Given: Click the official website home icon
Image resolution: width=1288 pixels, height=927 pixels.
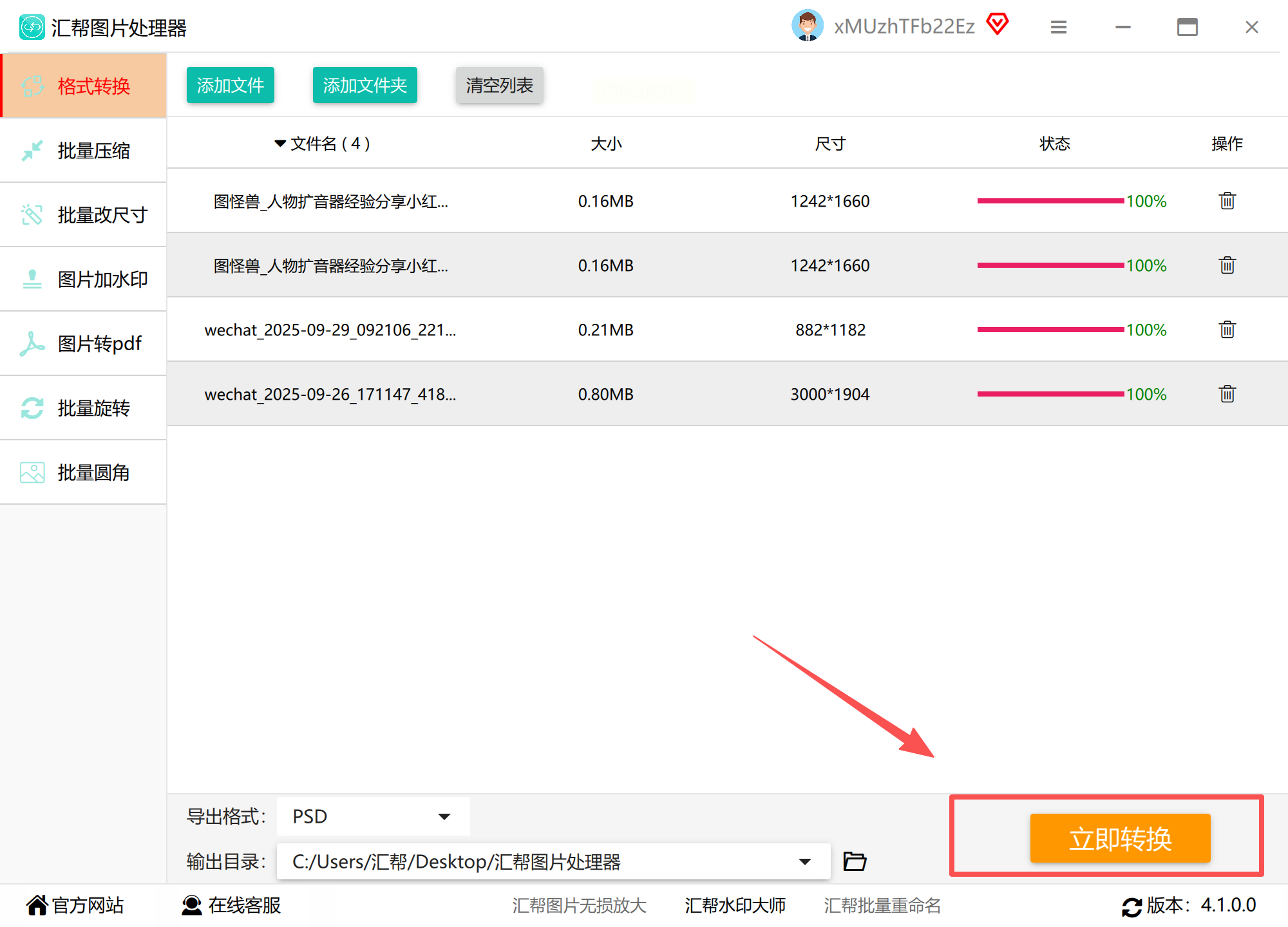Looking at the screenshot, I should point(37,905).
